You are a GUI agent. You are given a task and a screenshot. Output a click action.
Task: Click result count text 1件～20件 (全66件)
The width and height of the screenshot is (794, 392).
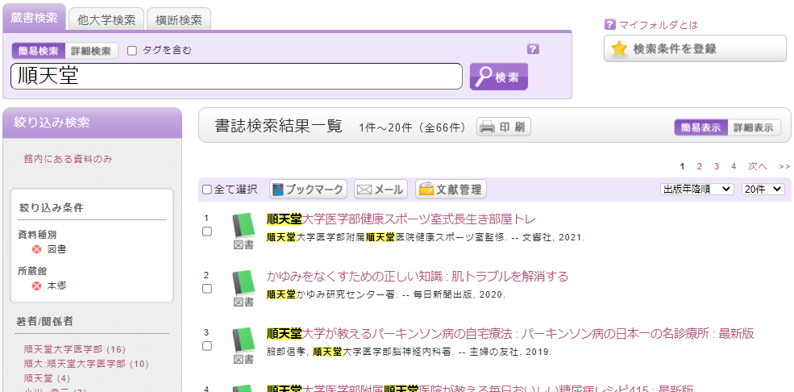(412, 128)
